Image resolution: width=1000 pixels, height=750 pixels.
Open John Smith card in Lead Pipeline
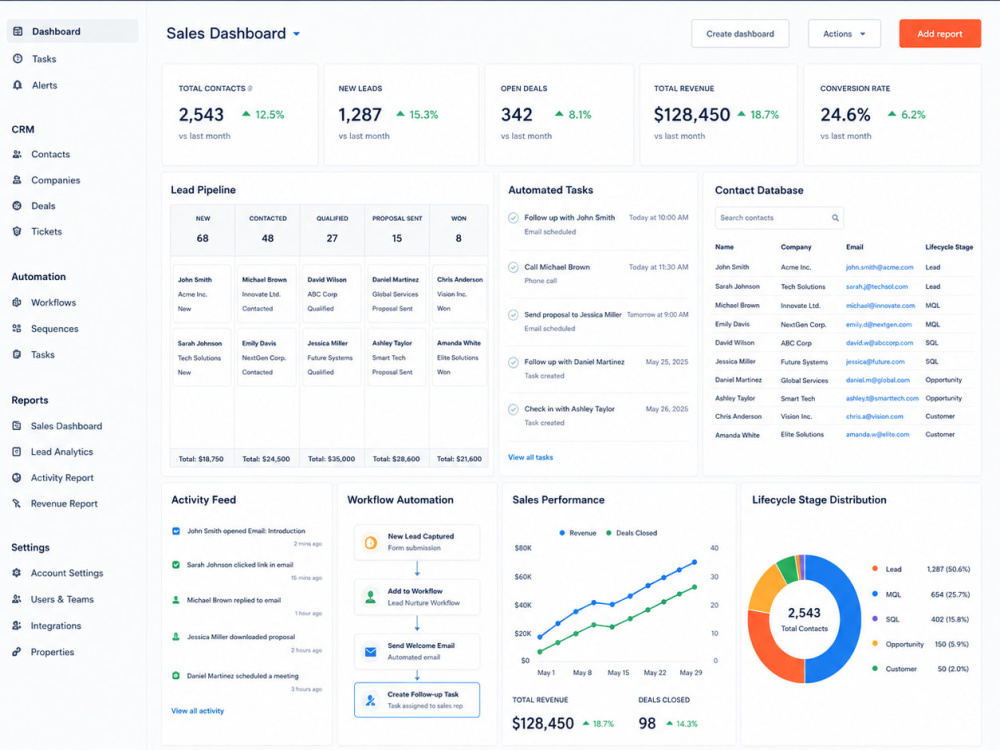click(x=202, y=293)
